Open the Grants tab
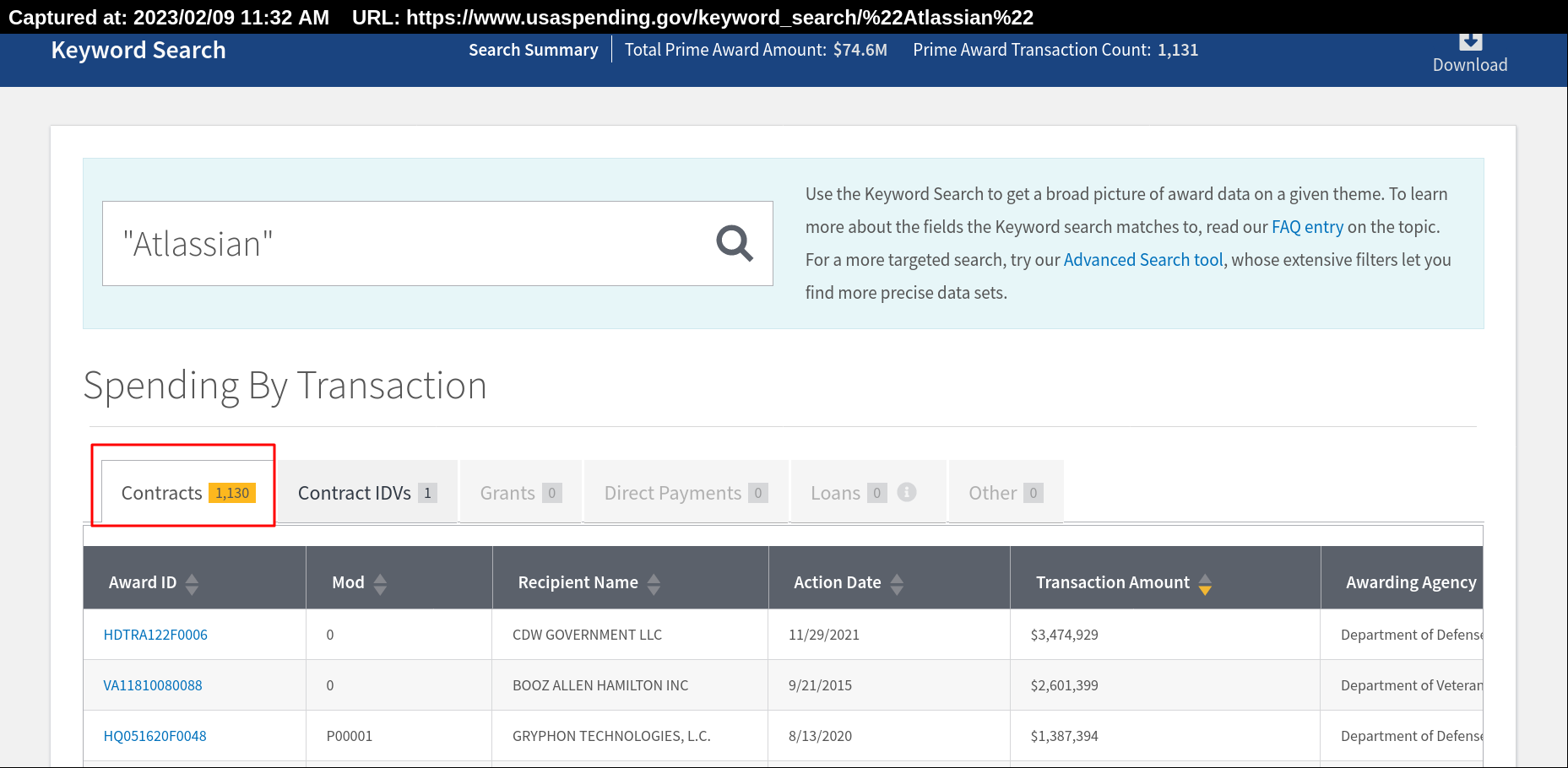The width and height of the screenshot is (1568, 768). click(520, 492)
